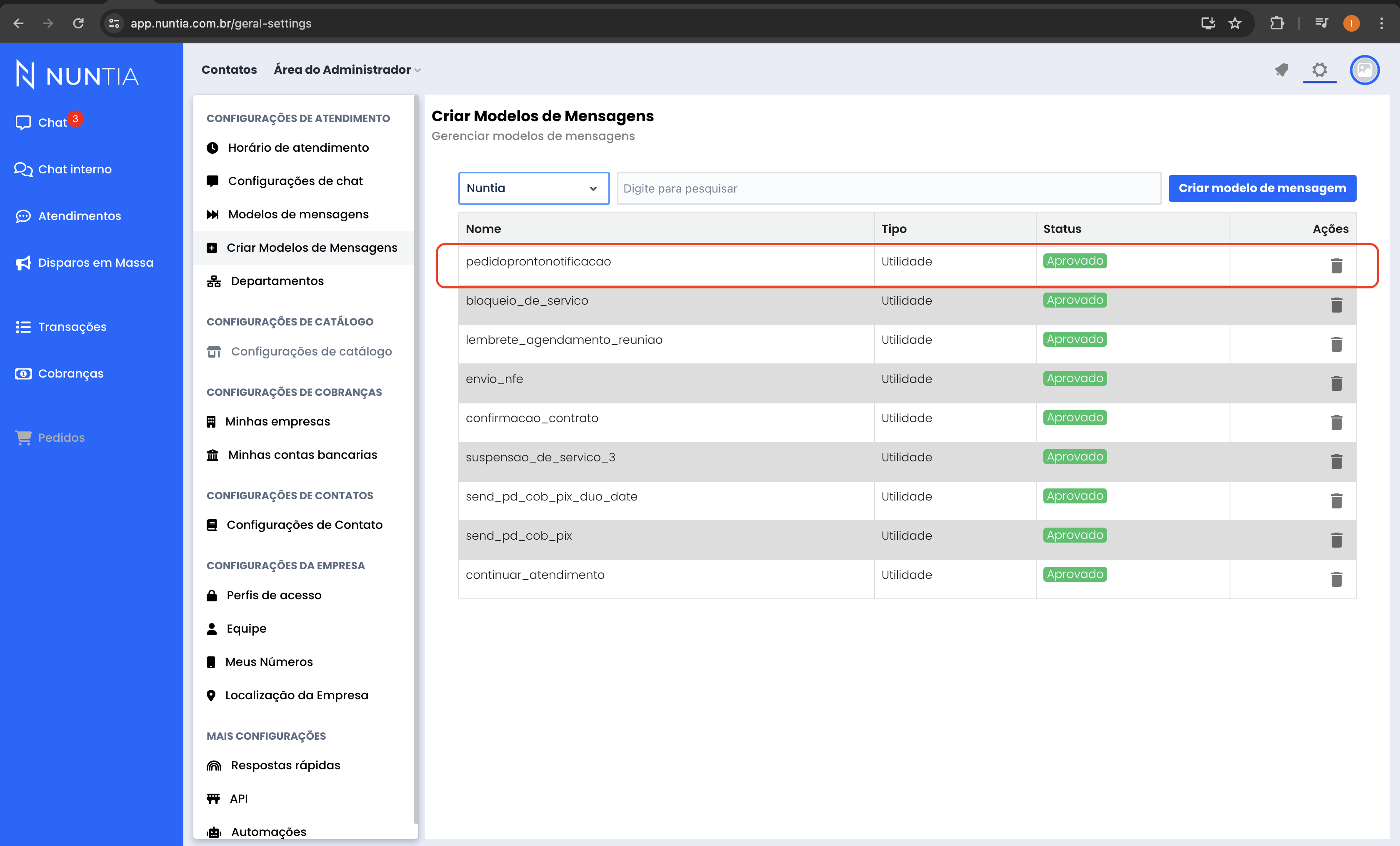Open site info icon in address bar
Image resolution: width=1400 pixels, height=846 pixels.
pyautogui.click(x=114, y=23)
